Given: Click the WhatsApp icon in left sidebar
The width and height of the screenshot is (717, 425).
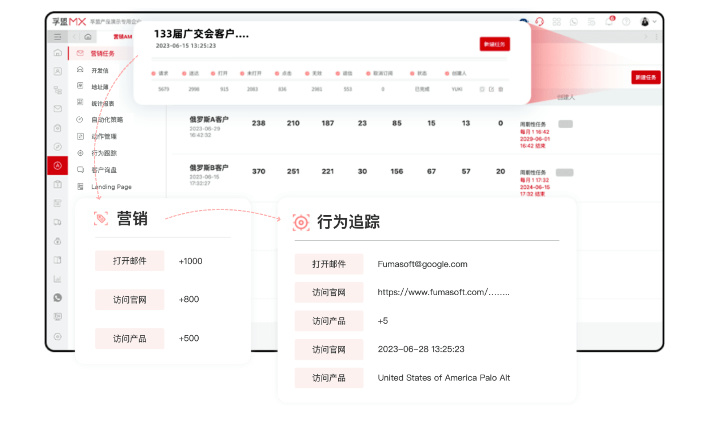Looking at the screenshot, I should pos(58,297).
